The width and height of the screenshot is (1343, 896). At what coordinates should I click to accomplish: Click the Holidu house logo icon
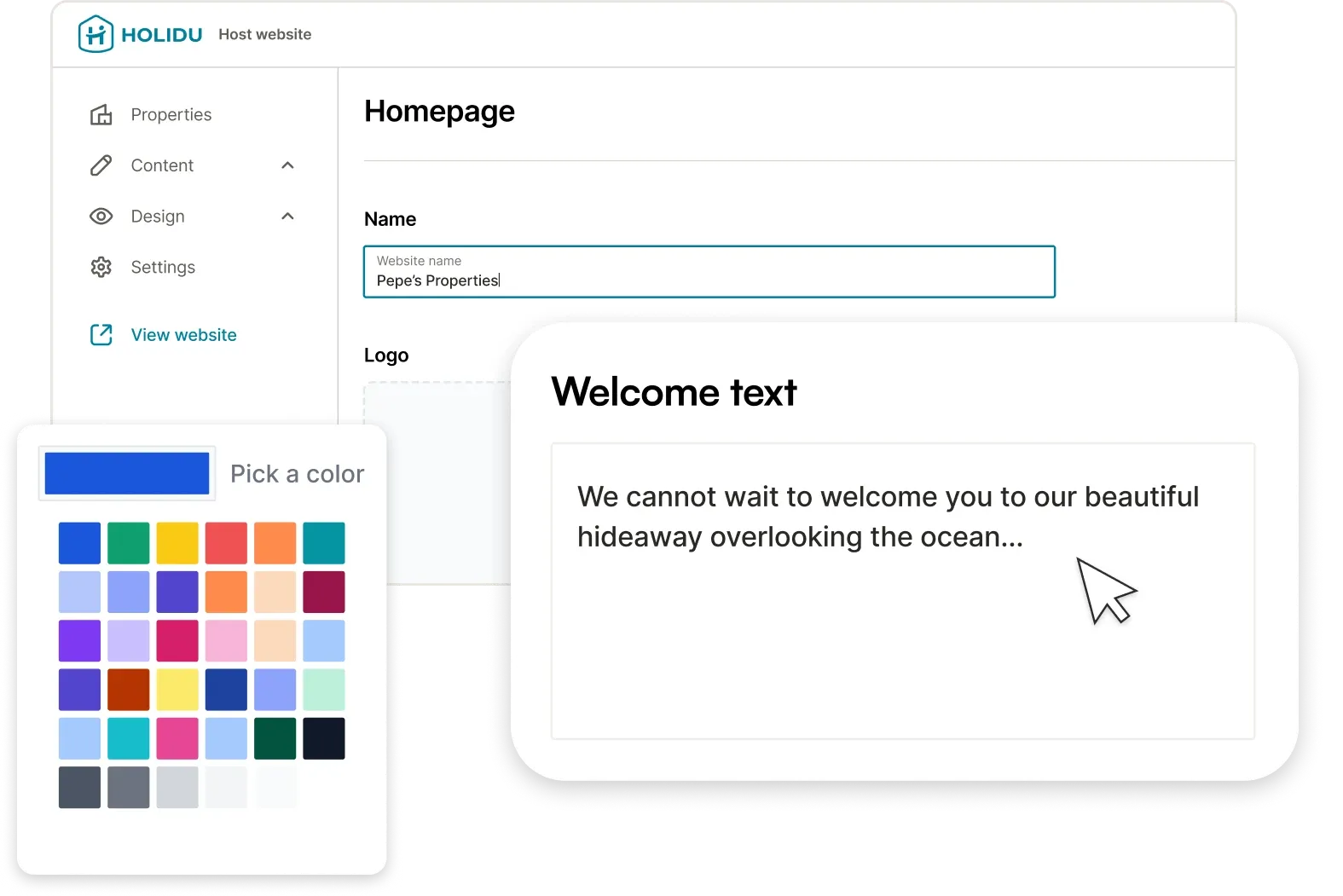[95, 34]
